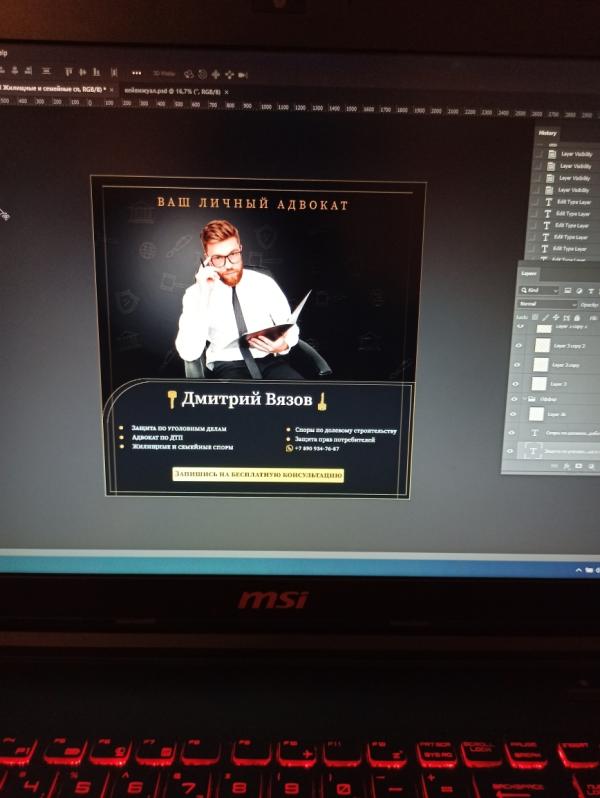The image size is (600, 798).
Task: Filter layers by type layers icon
Action: pyautogui.click(x=591, y=291)
